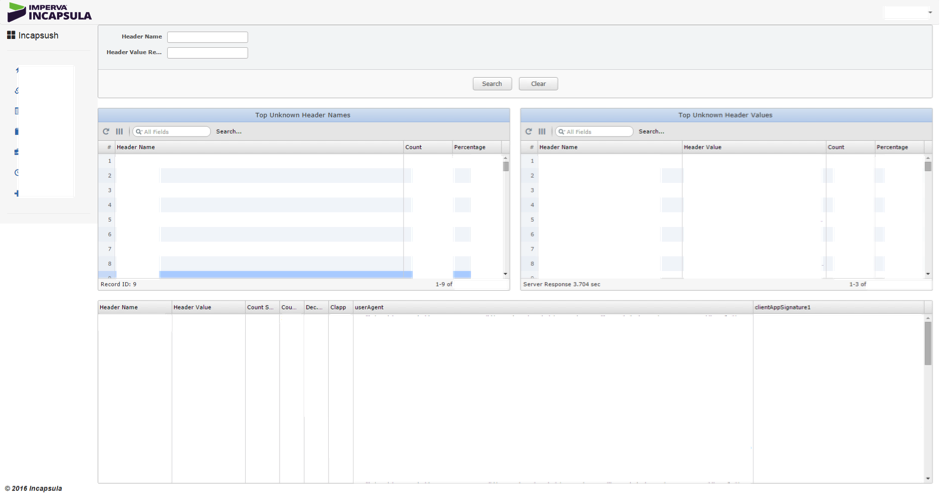Click the Imperva Incapsula logo
The height and width of the screenshot is (498, 940).
[x=49, y=12]
